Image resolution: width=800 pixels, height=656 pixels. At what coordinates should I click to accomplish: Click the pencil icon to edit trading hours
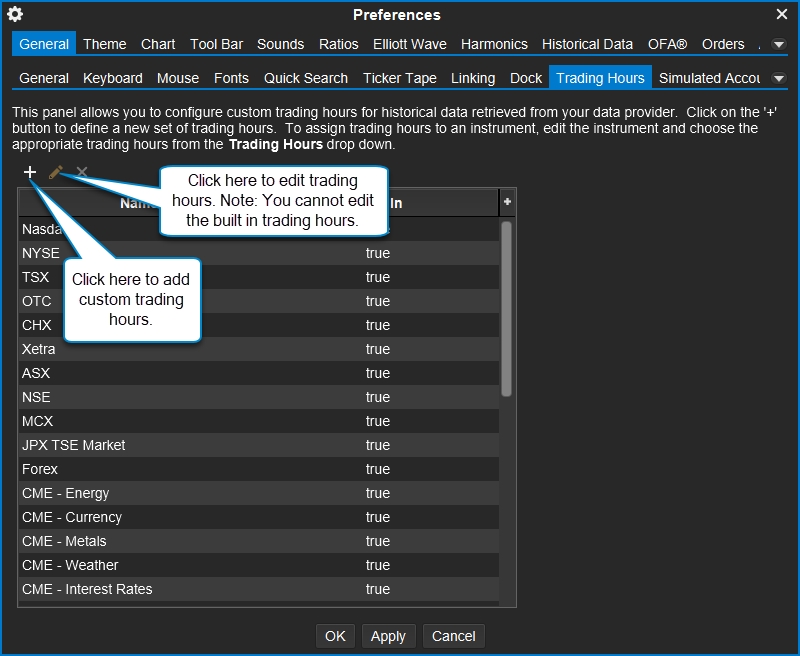pyautogui.click(x=56, y=172)
